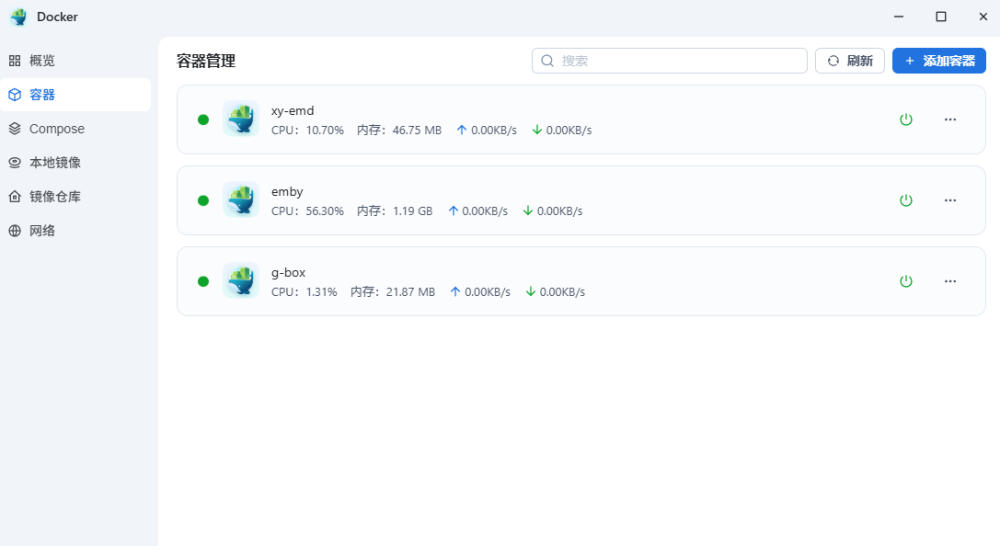Viewport: 1000px width, 546px height.
Task: Toggle power for g-box container
Action: [906, 281]
